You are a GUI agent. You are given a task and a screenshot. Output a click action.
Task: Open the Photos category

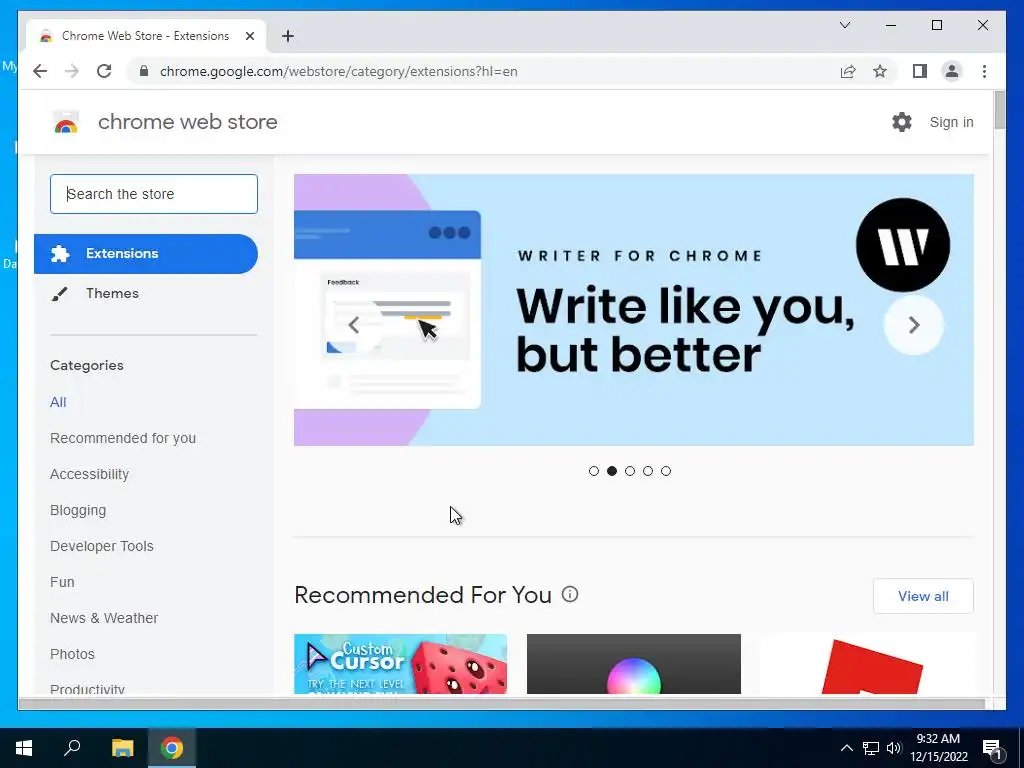(x=72, y=654)
